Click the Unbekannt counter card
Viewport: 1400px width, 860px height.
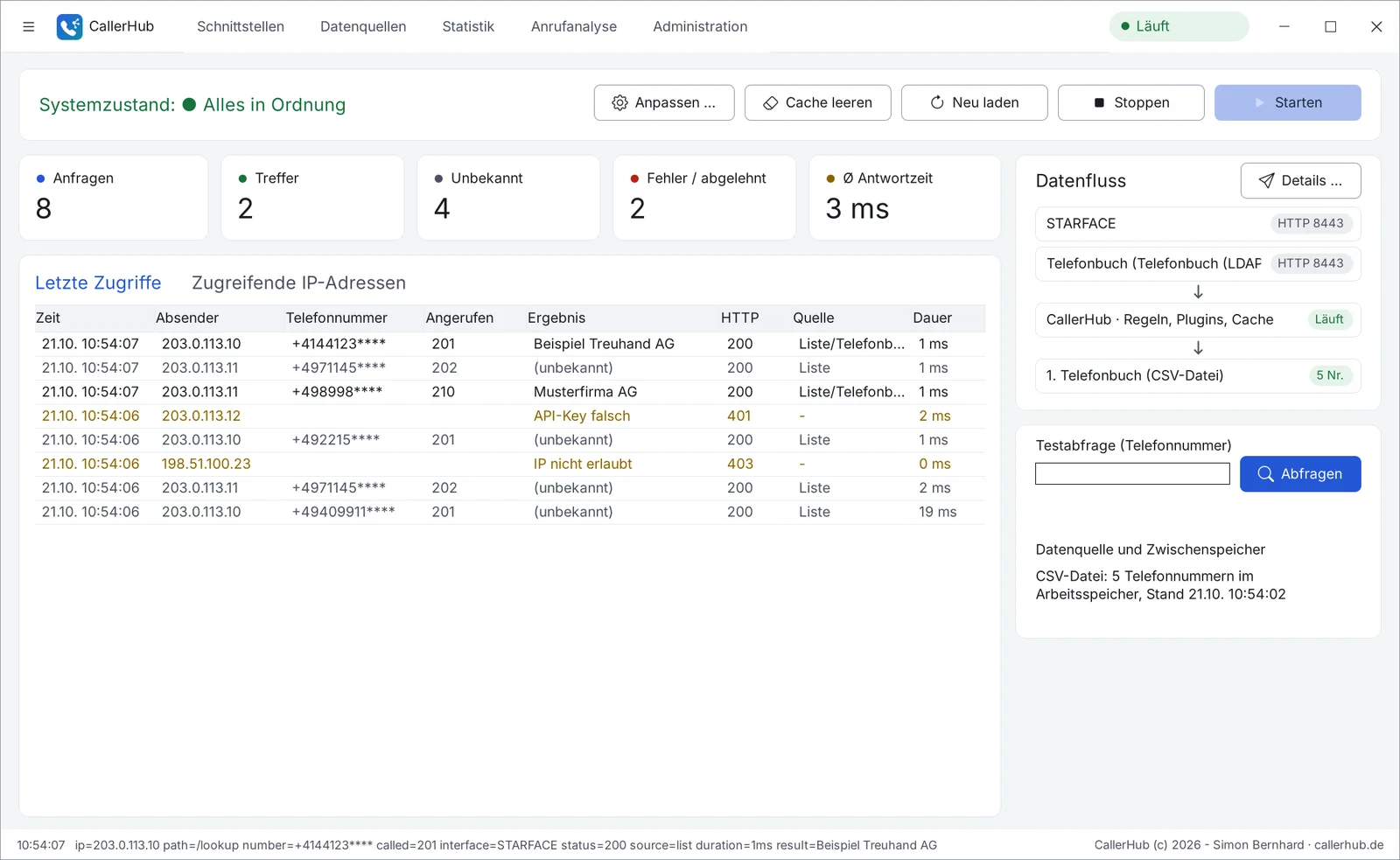(x=508, y=198)
